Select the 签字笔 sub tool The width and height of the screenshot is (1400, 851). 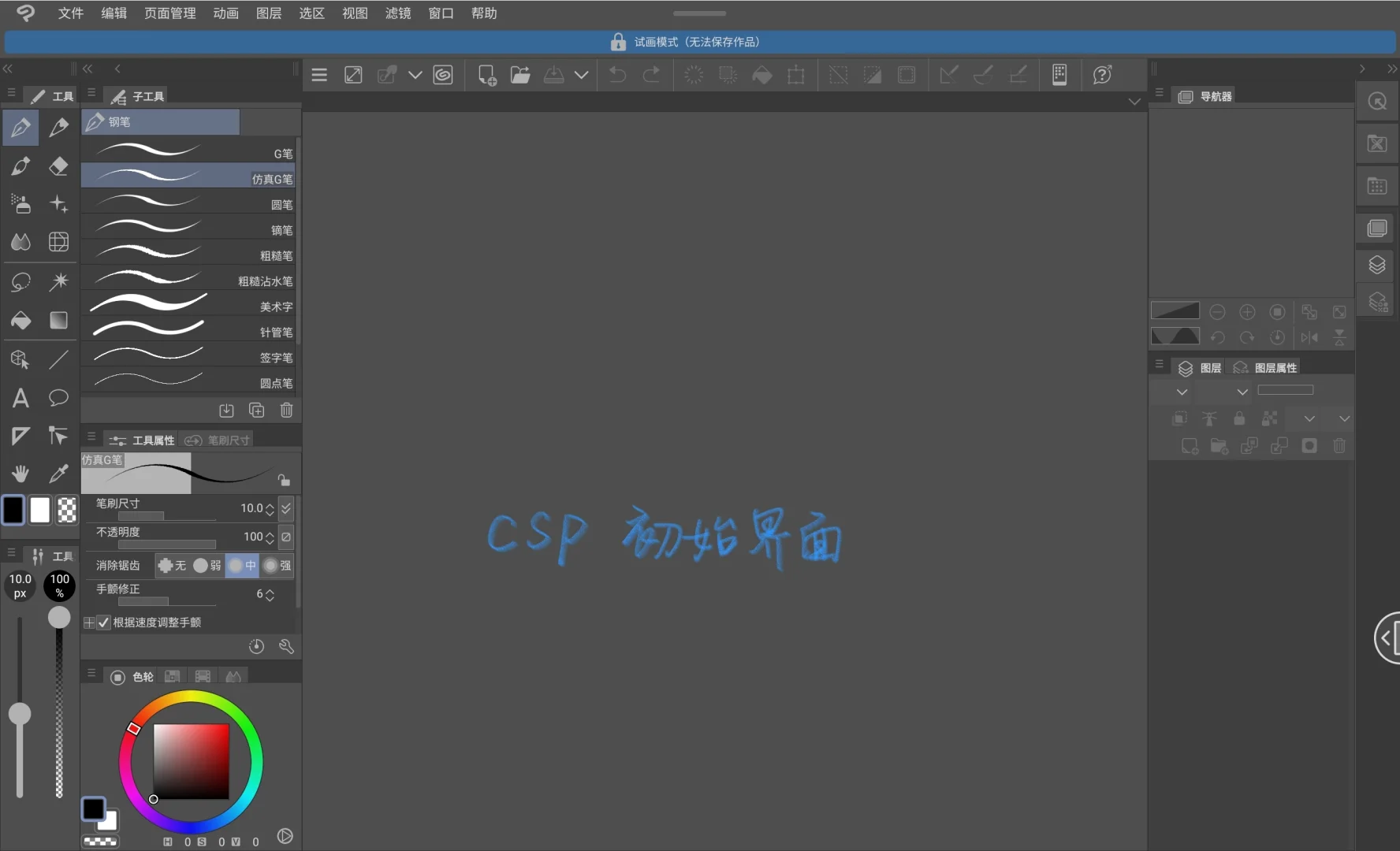tap(188, 354)
